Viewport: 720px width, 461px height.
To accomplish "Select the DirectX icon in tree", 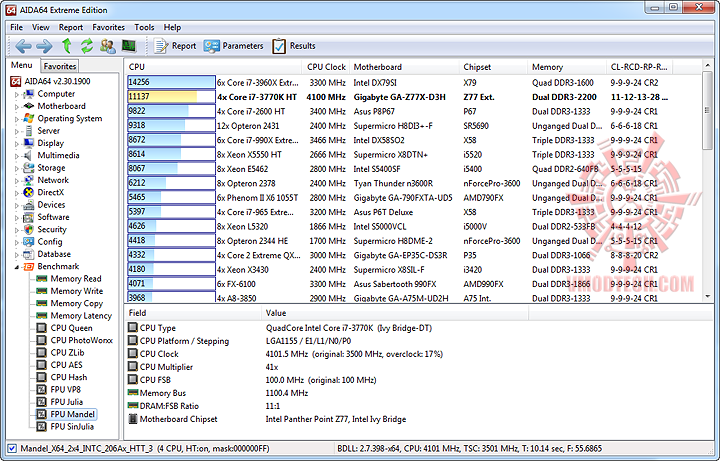I will point(28,192).
